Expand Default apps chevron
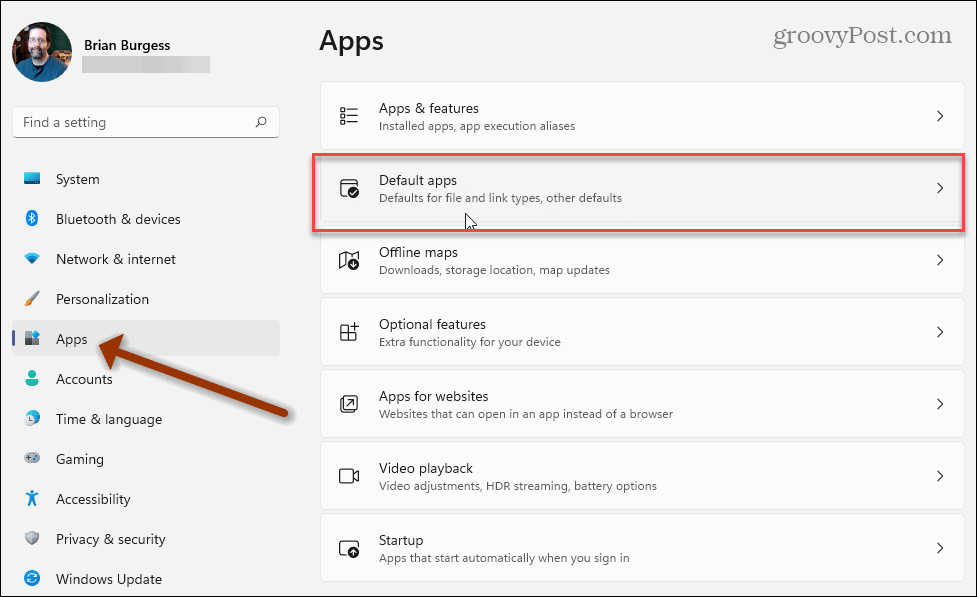Screen dimensions: 977x597 [x=940, y=188]
